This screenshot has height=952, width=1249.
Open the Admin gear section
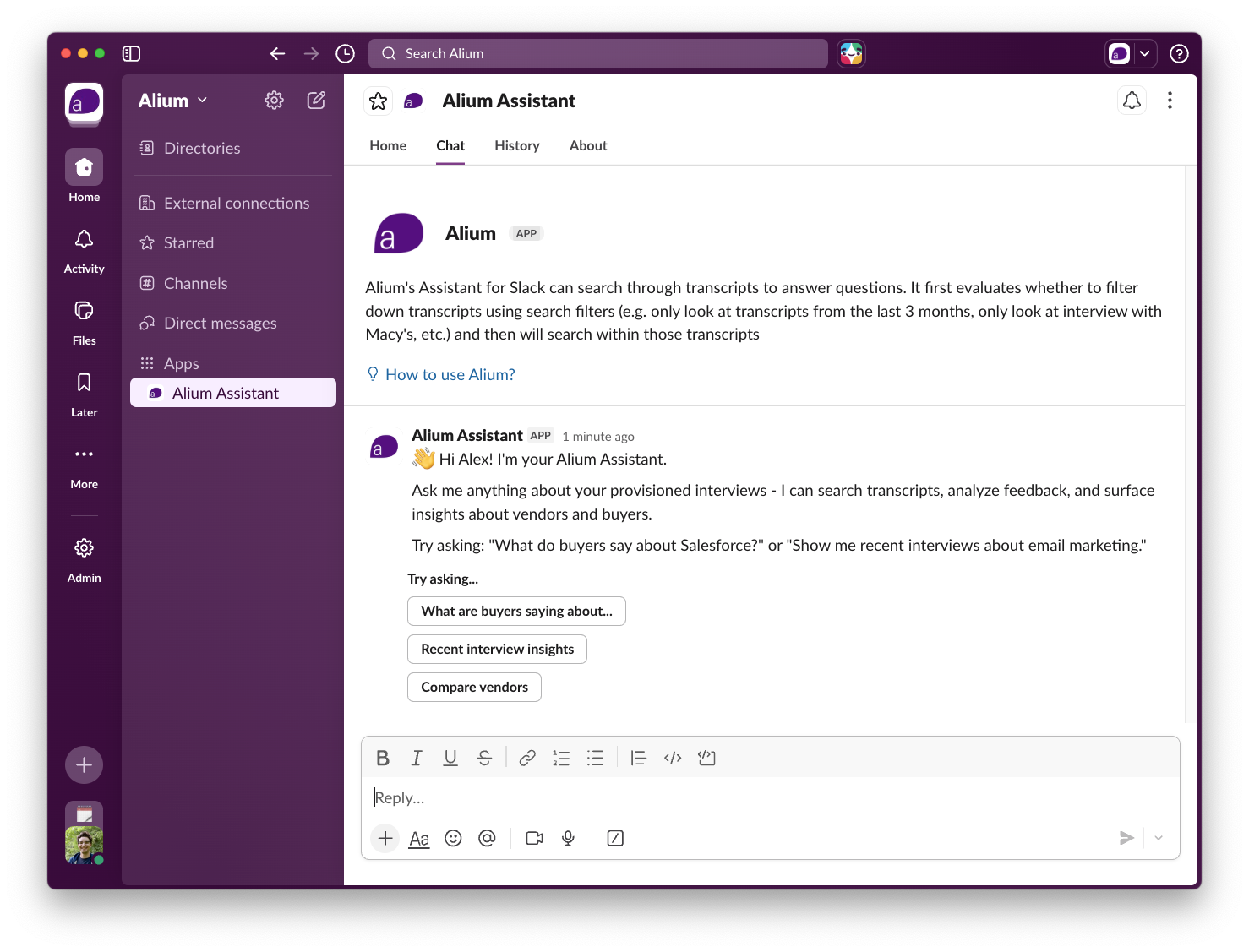click(x=84, y=559)
